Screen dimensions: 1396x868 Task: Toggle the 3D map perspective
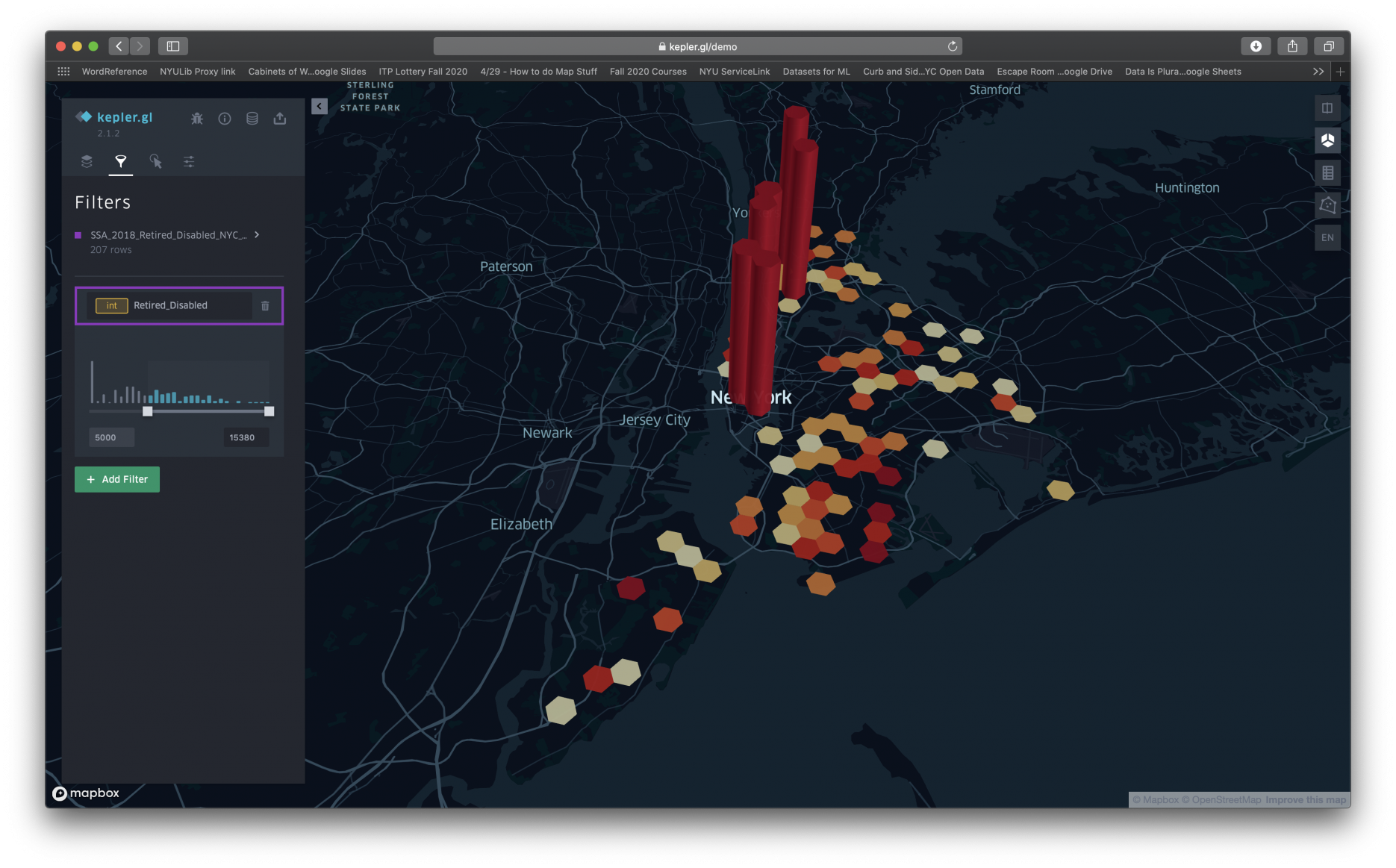[1327, 140]
